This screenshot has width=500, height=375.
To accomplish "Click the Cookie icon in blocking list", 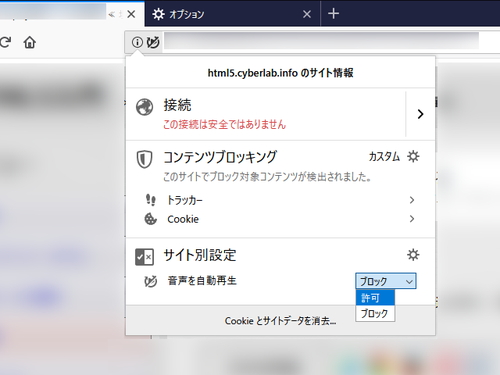I will [x=150, y=219].
